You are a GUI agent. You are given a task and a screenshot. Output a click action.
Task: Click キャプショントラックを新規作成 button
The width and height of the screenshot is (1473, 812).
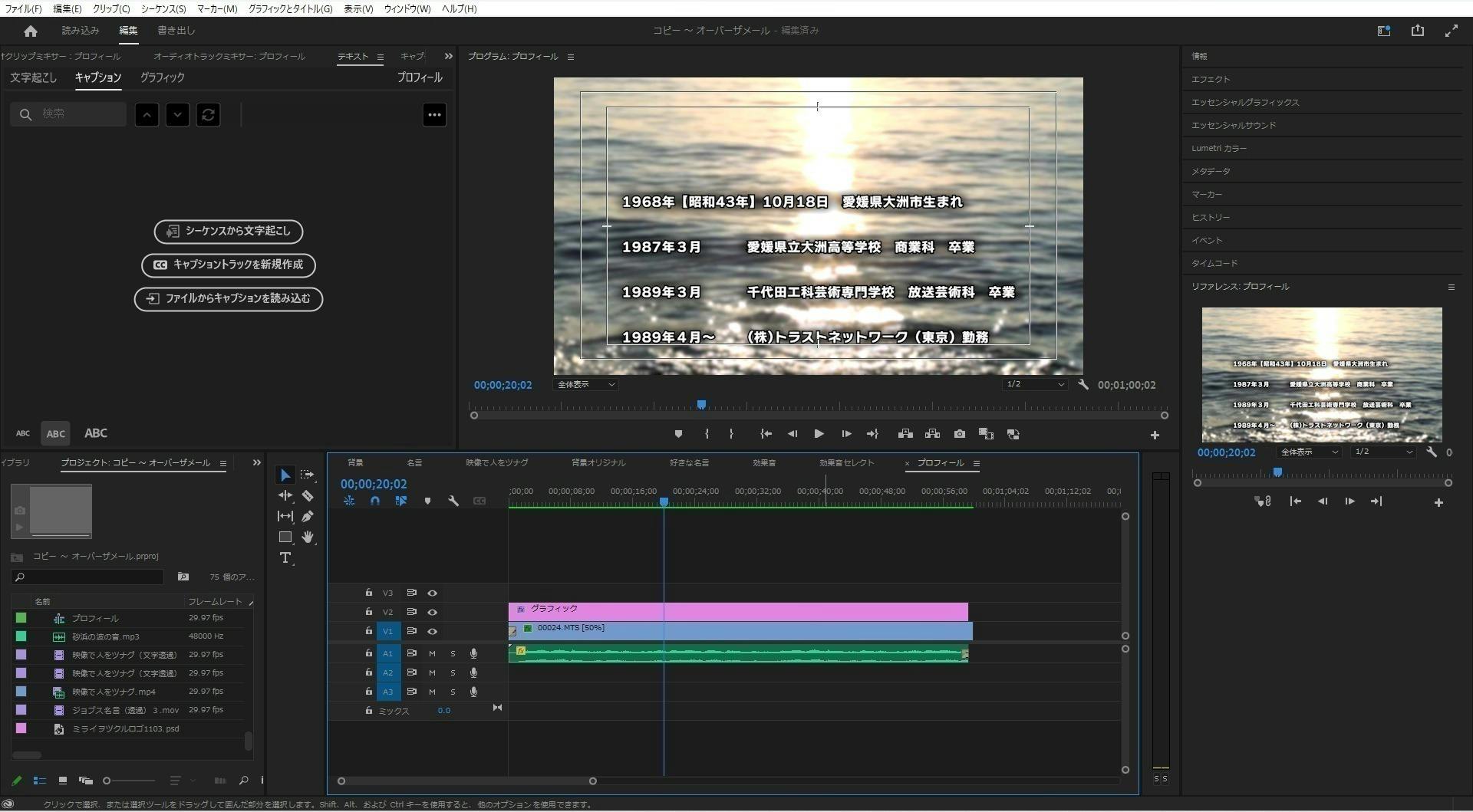[229, 265]
